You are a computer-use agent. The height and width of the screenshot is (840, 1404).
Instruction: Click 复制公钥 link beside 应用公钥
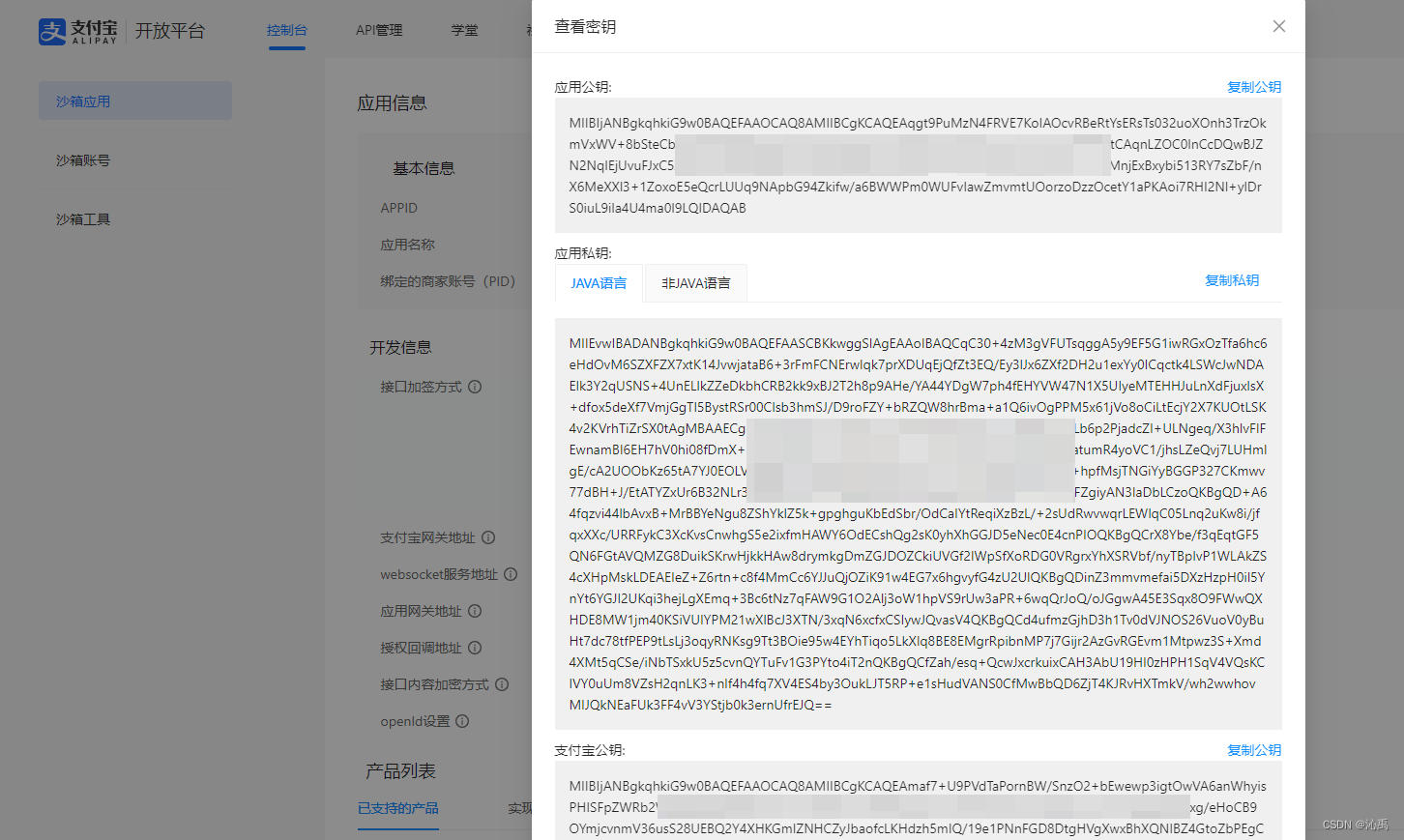[x=1254, y=87]
